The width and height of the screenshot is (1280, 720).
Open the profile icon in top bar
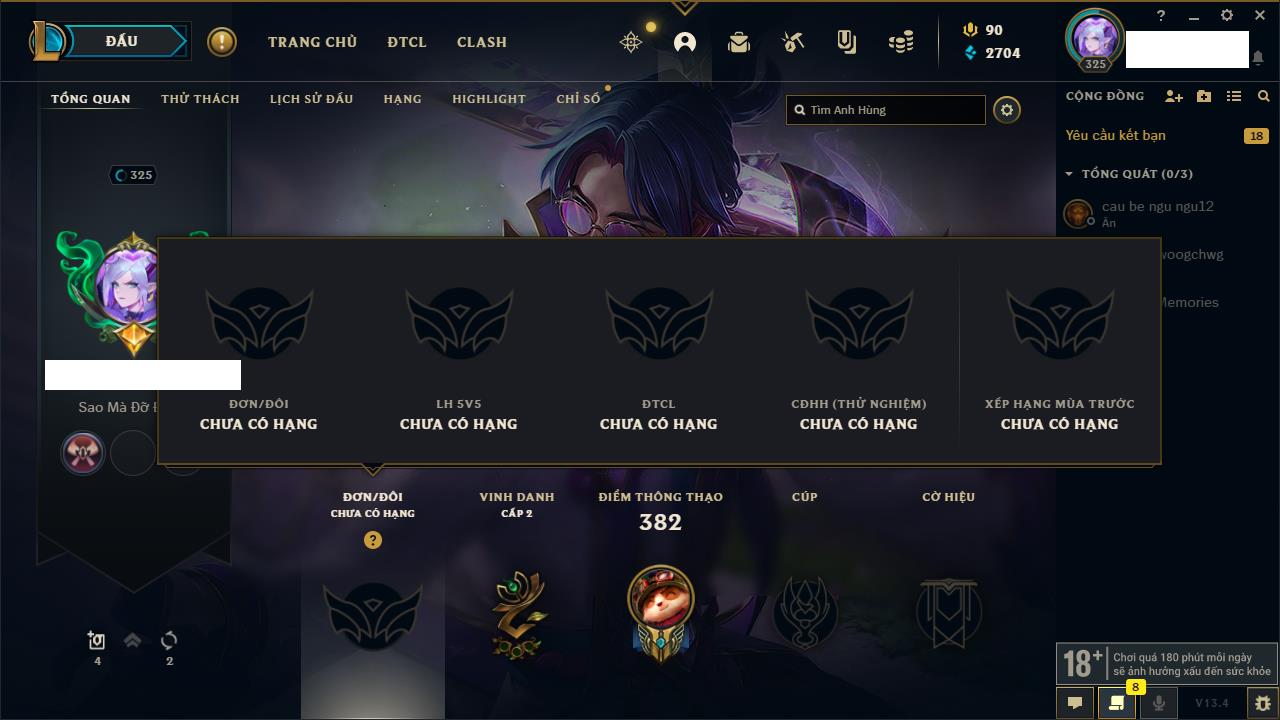pyautogui.click(x=685, y=42)
